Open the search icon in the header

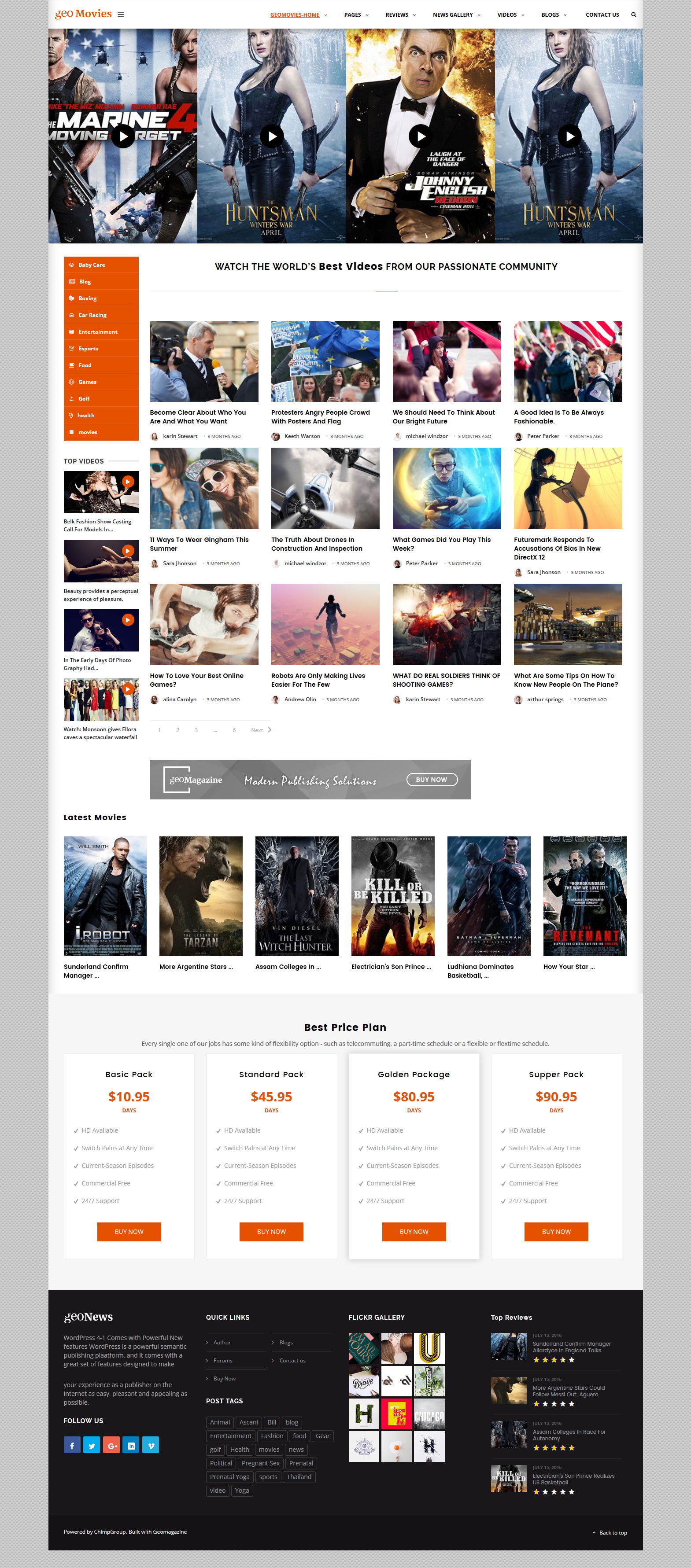coord(633,15)
